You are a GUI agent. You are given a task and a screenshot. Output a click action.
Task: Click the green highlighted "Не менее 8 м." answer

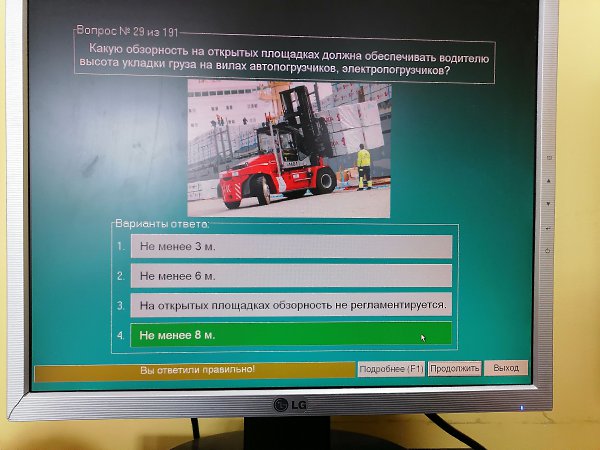[x=291, y=334]
